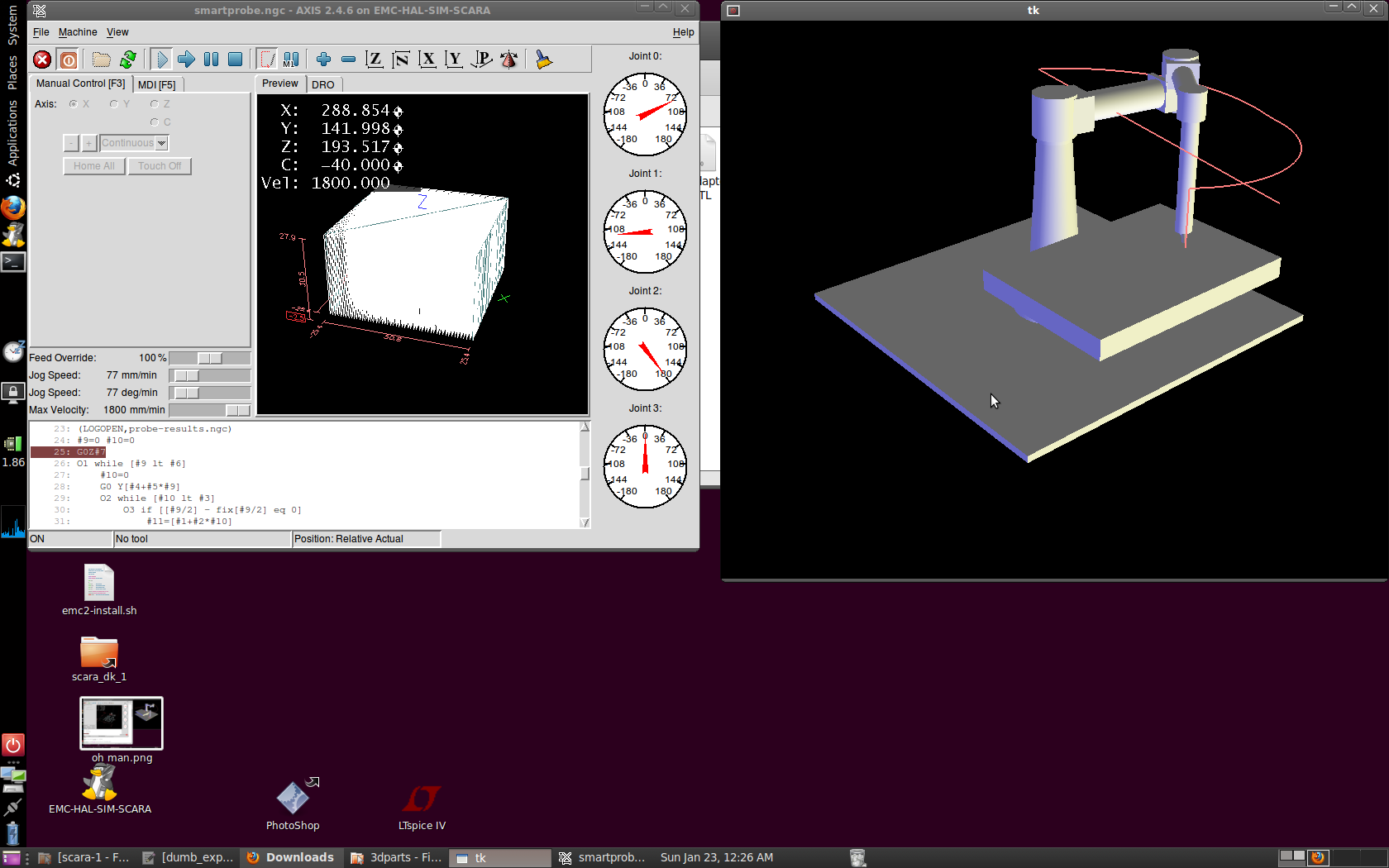Open the Continuous jog increment dropdown
Screen dimensions: 1389x868
click(161, 143)
